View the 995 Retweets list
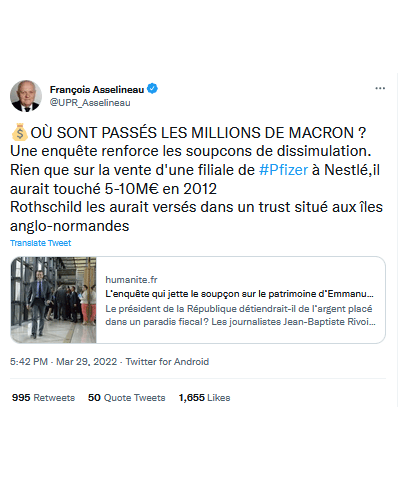Image resolution: width=405 pixels, height=492 pixels. point(43,398)
